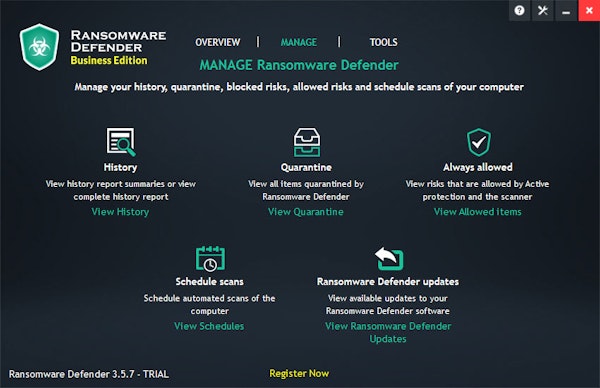This screenshot has width=600, height=388.
Task: Close the Ransomware Defender window
Action: click(589, 10)
